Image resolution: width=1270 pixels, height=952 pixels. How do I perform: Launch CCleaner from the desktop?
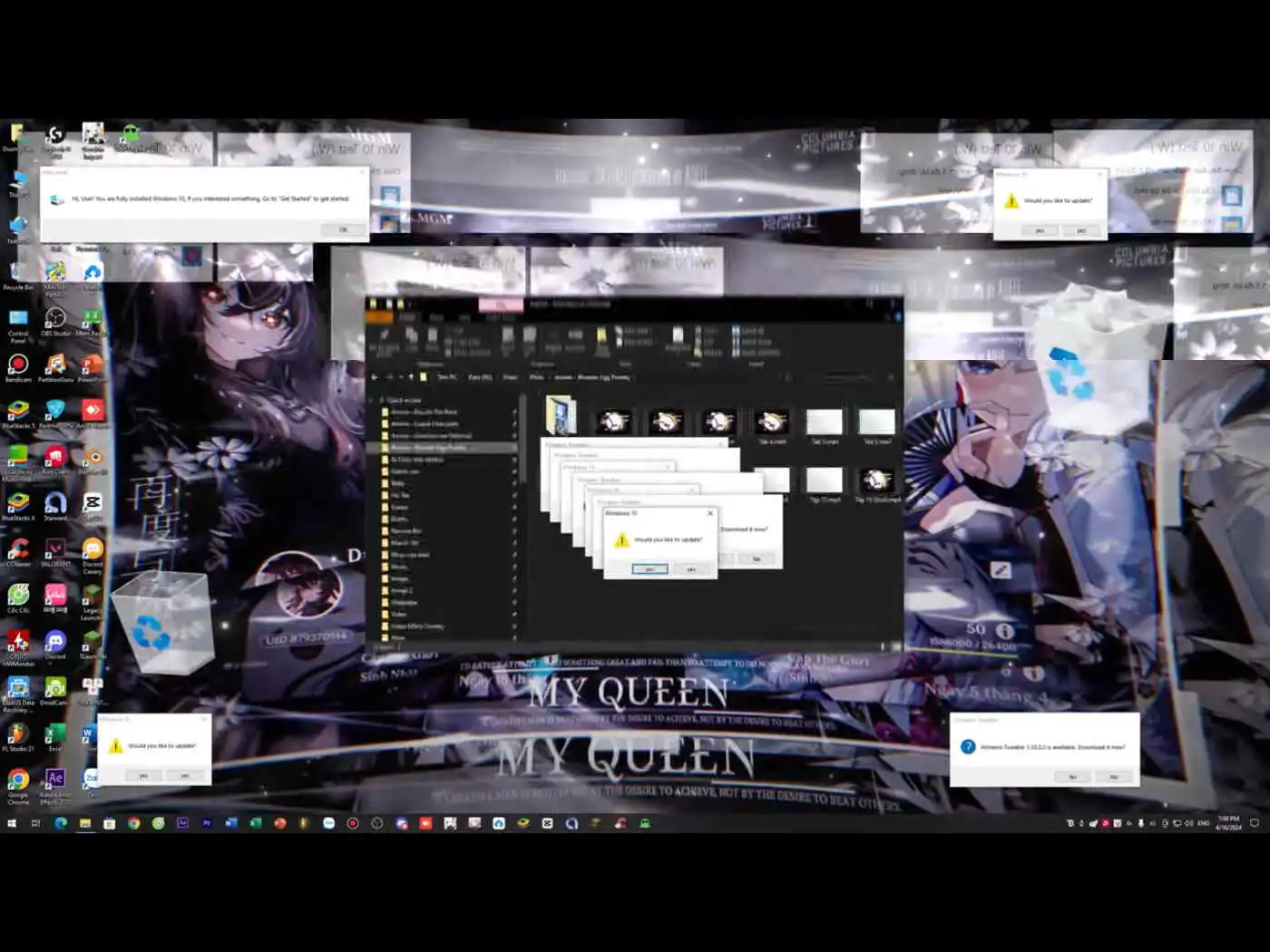tap(18, 552)
